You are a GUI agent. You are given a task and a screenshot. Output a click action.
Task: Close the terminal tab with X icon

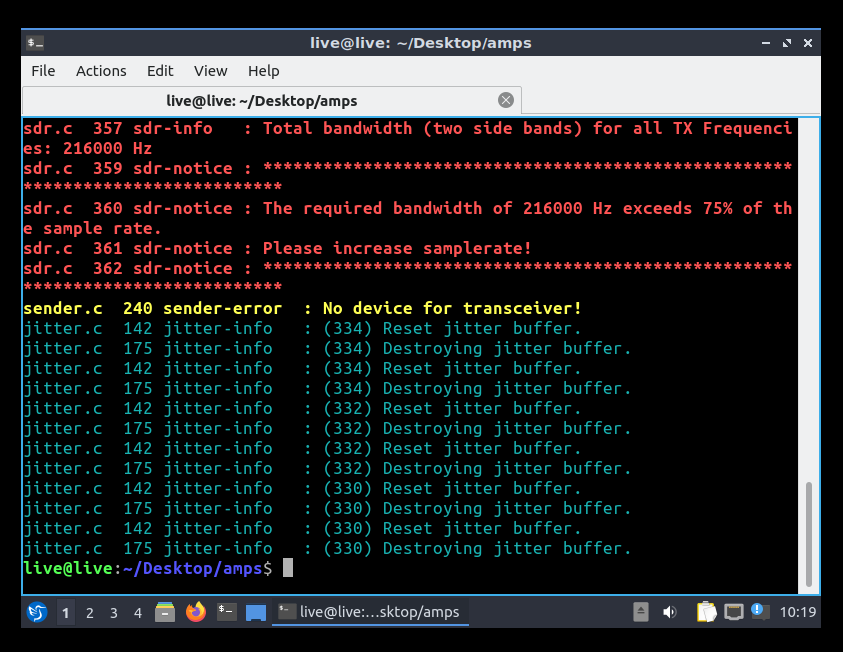[505, 100]
